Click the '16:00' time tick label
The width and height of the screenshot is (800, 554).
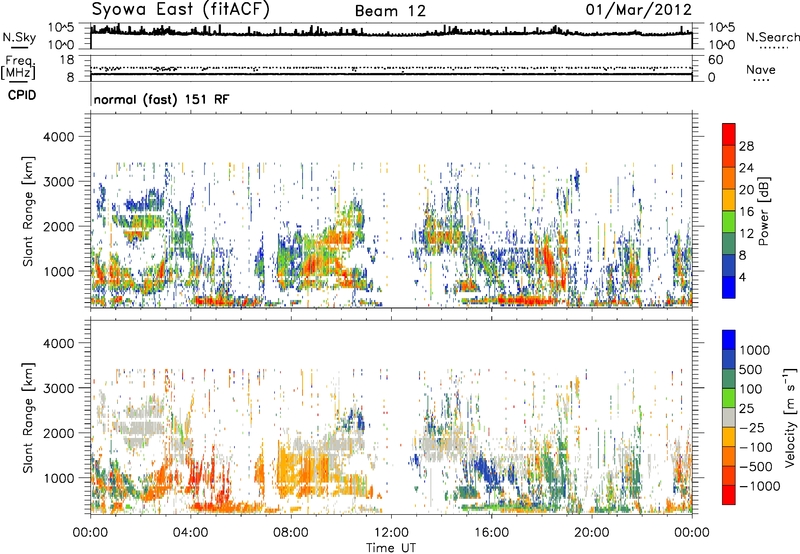[491, 533]
